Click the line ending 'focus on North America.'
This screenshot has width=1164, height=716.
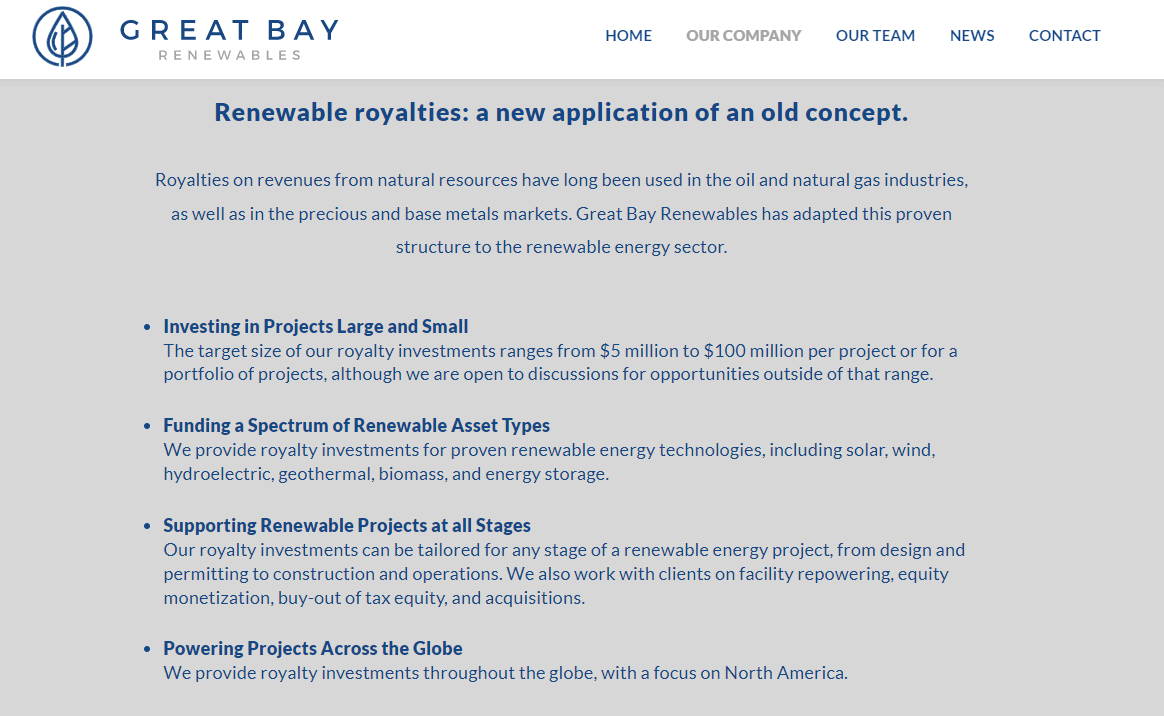pos(506,673)
